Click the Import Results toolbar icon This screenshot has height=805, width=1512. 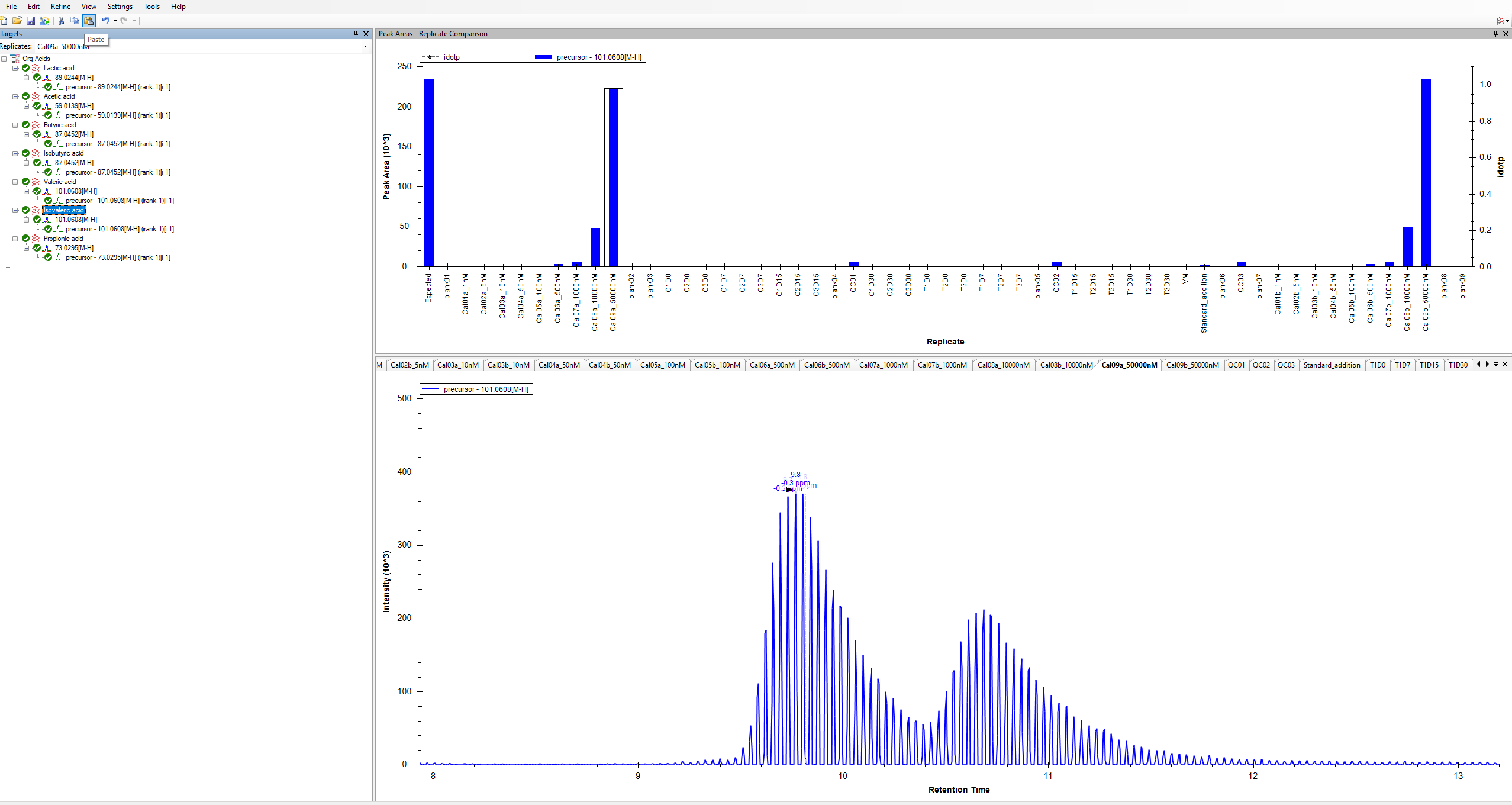pos(44,21)
